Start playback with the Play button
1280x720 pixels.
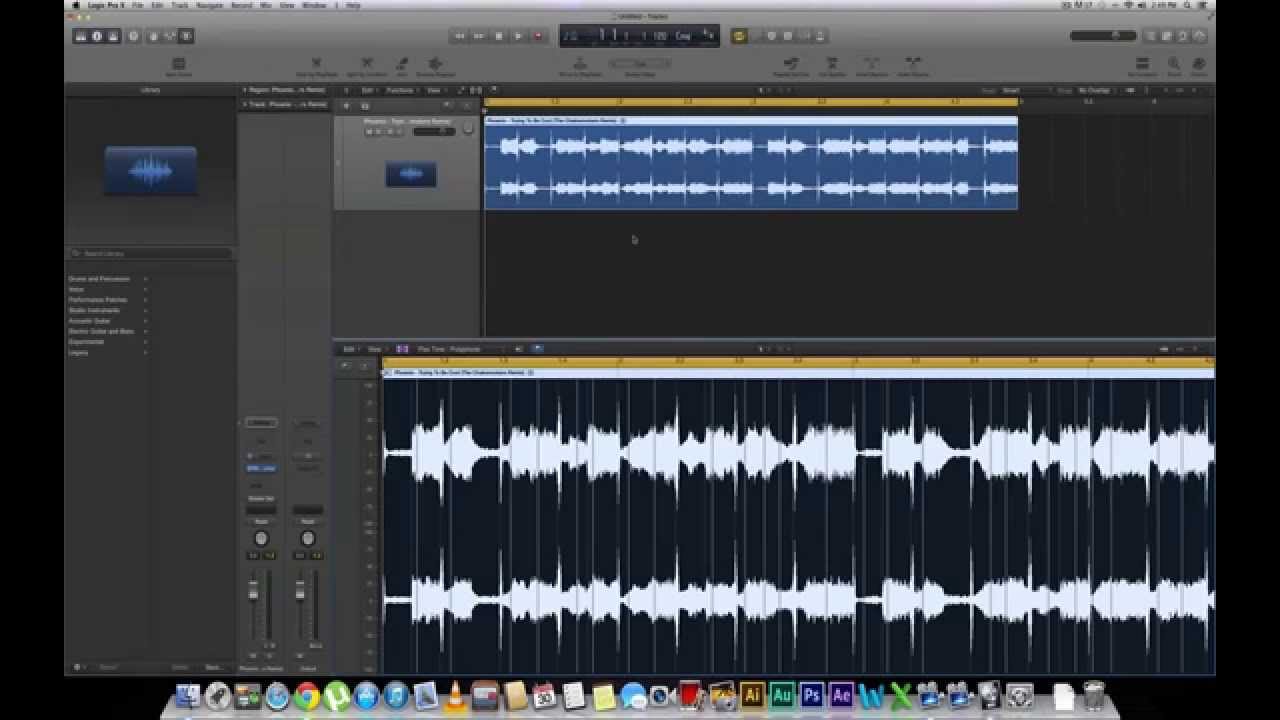click(518, 36)
